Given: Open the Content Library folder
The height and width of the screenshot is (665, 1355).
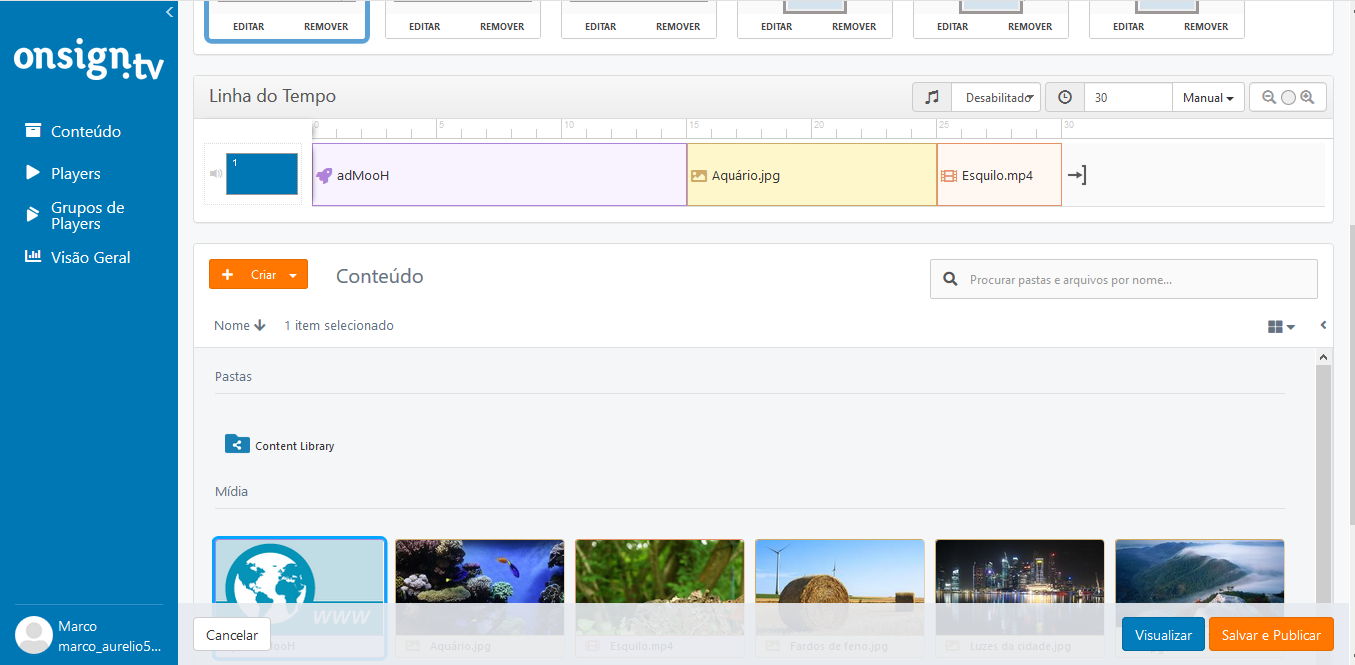Looking at the screenshot, I should 280,445.
